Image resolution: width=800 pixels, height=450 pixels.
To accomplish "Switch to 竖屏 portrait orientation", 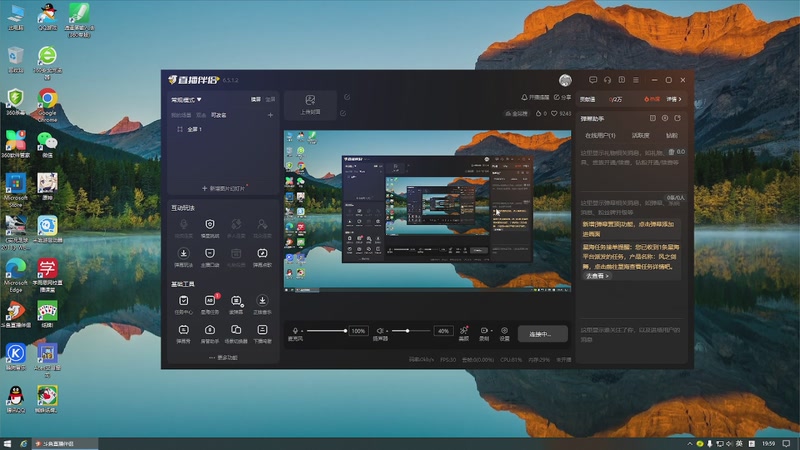I will click(x=270, y=99).
